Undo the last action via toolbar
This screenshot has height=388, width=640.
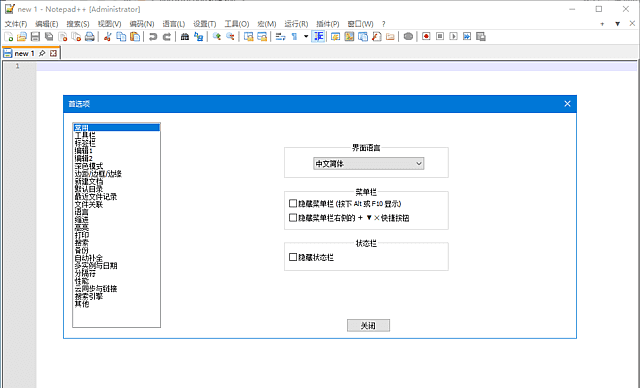click(x=153, y=37)
